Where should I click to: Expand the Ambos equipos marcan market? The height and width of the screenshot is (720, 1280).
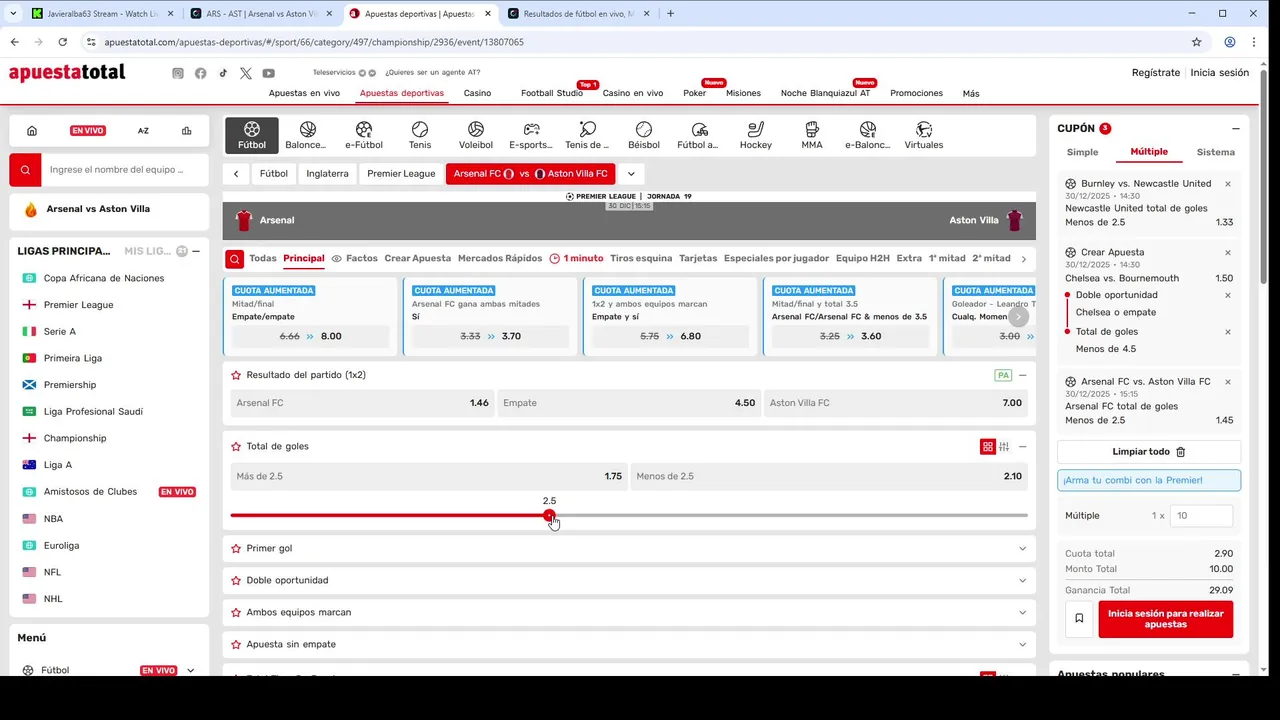1022,612
